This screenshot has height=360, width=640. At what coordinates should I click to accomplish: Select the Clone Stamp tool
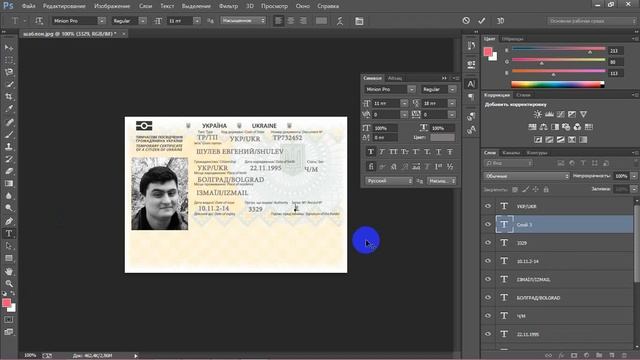coord(9,147)
